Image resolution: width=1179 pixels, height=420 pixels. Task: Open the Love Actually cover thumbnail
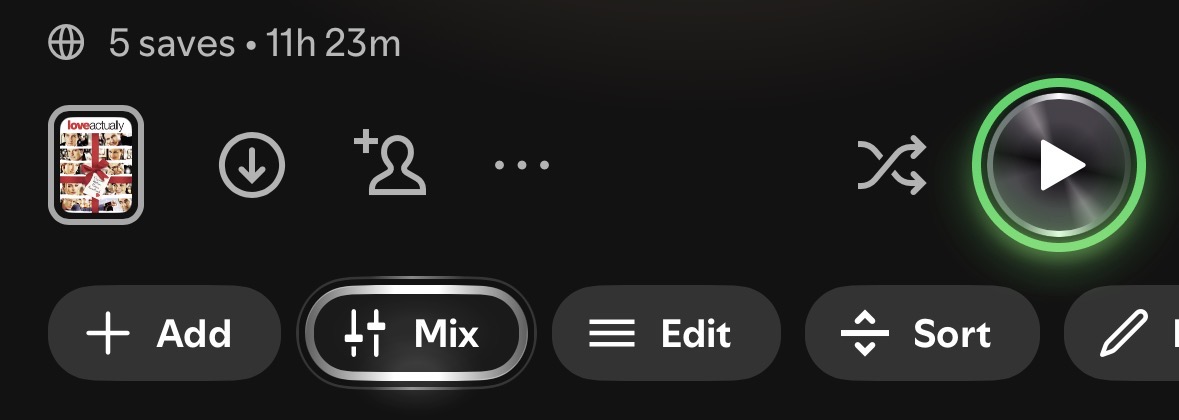coord(96,165)
